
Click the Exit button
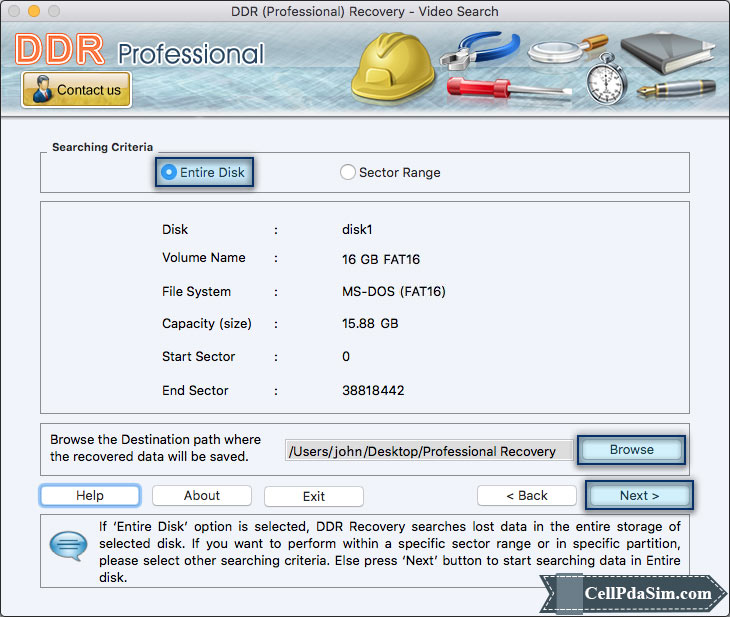click(314, 496)
